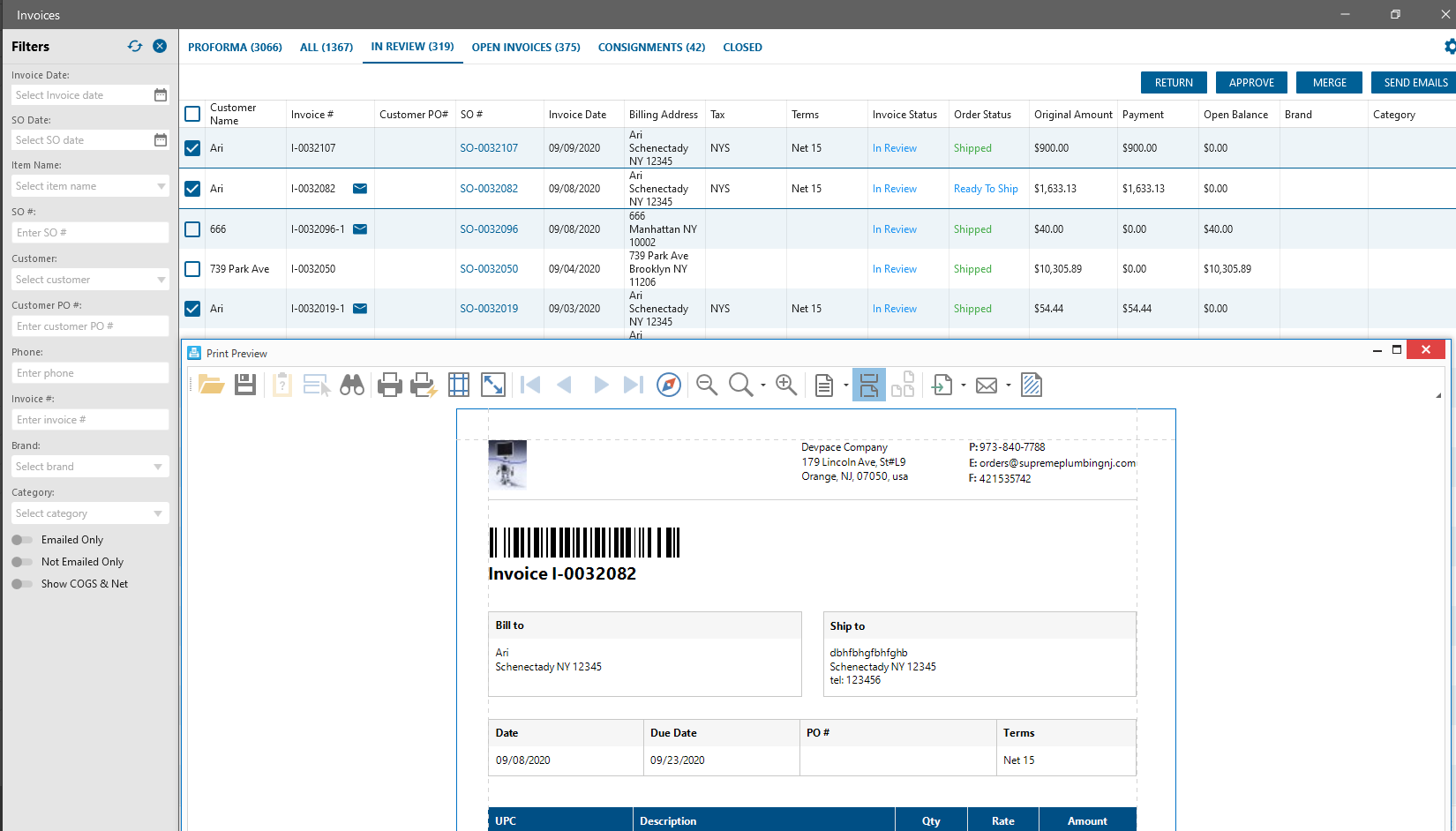
Task: Turn on Show COGS & Net toggle
Action: (x=22, y=584)
